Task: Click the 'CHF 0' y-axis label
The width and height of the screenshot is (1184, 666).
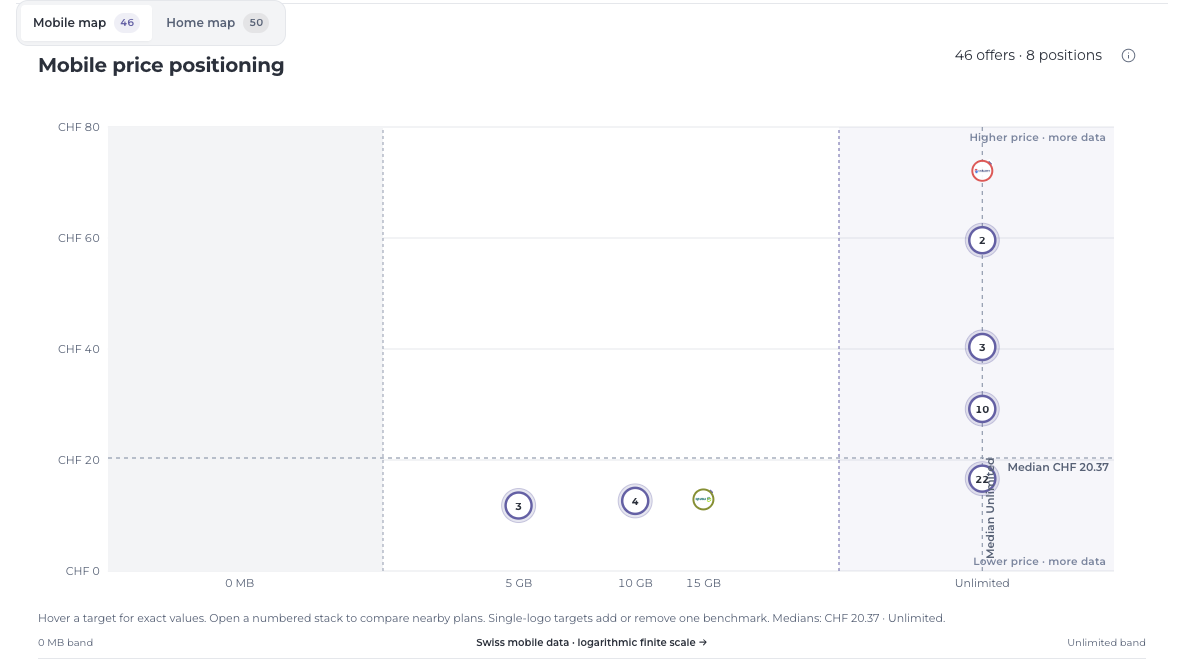Action: pos(82,571)
